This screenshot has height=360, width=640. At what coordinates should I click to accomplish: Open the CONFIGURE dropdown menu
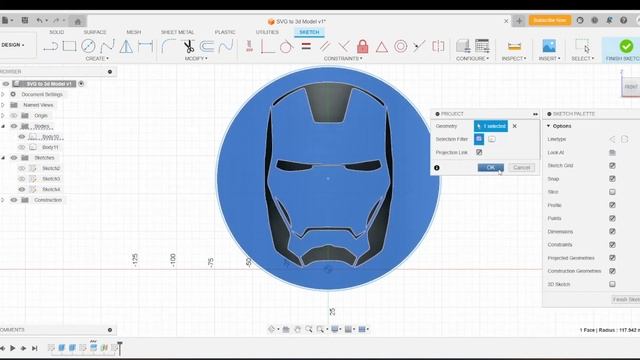coord(472,59)
